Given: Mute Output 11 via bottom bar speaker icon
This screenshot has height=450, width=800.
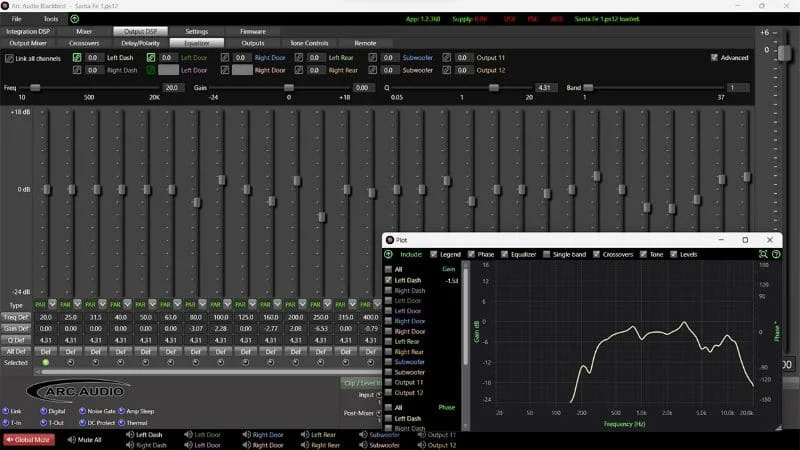Looking at the screenshot, I should coord(421,435).
